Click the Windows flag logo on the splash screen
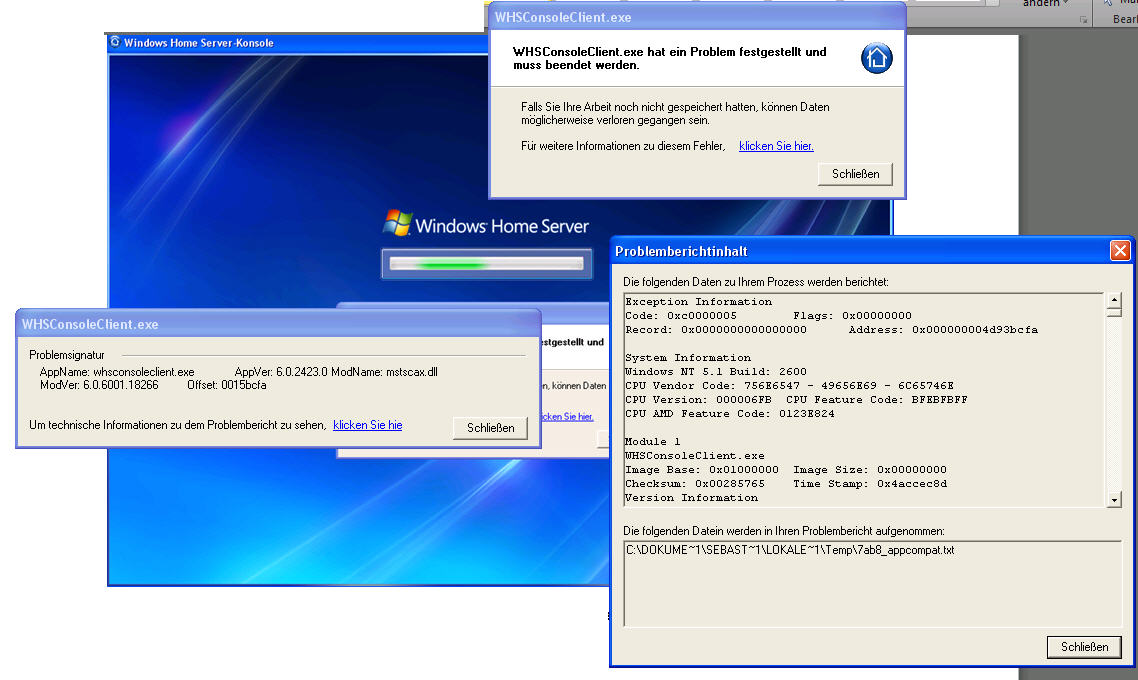The width and height of the screenshot is (1138, 680). [397, 223]
